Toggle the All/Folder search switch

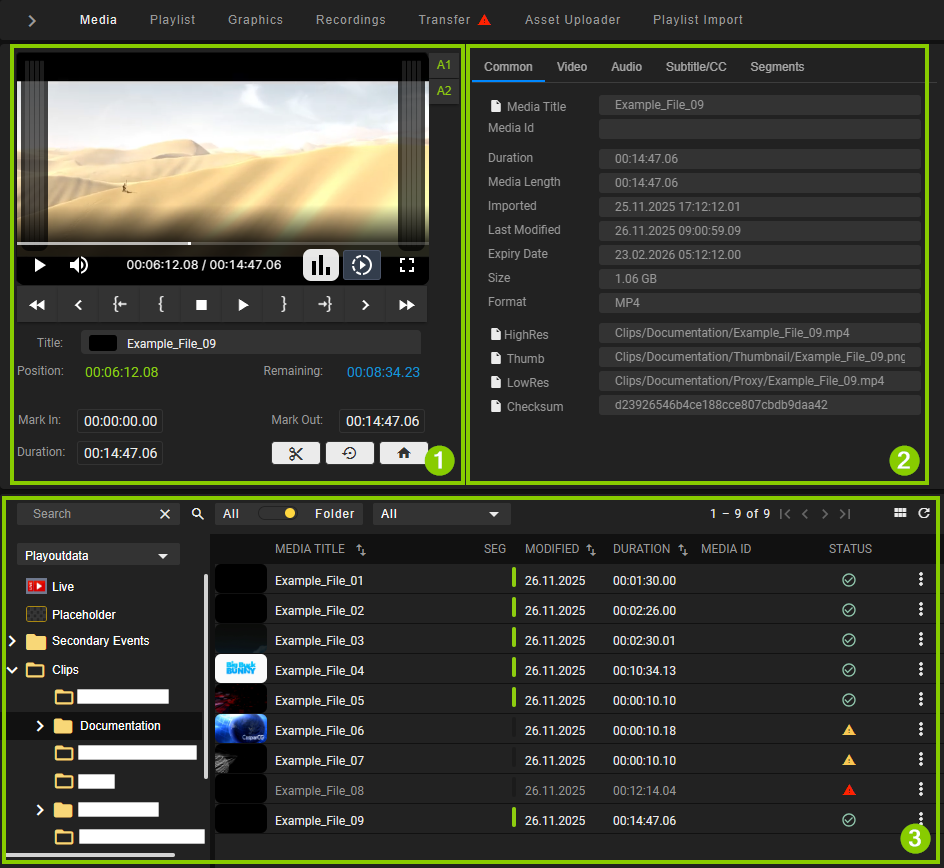click(277, 513)
